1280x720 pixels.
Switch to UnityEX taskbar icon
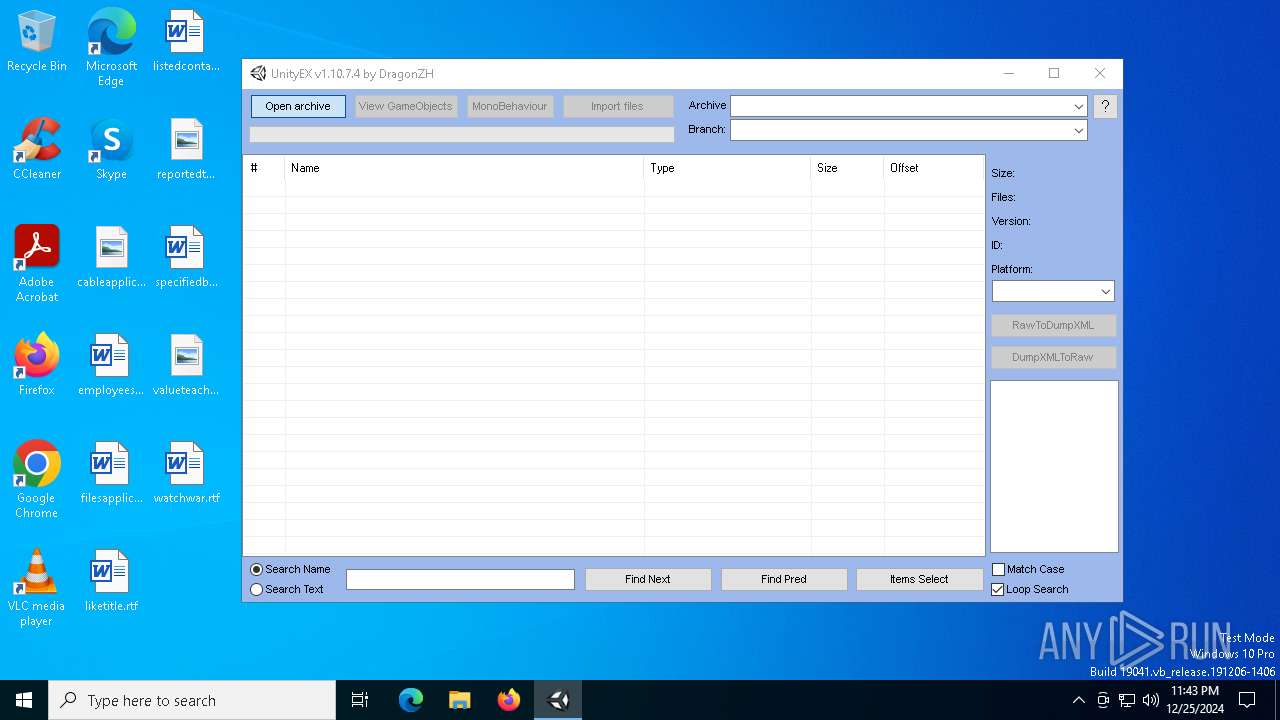click(558, 700)
